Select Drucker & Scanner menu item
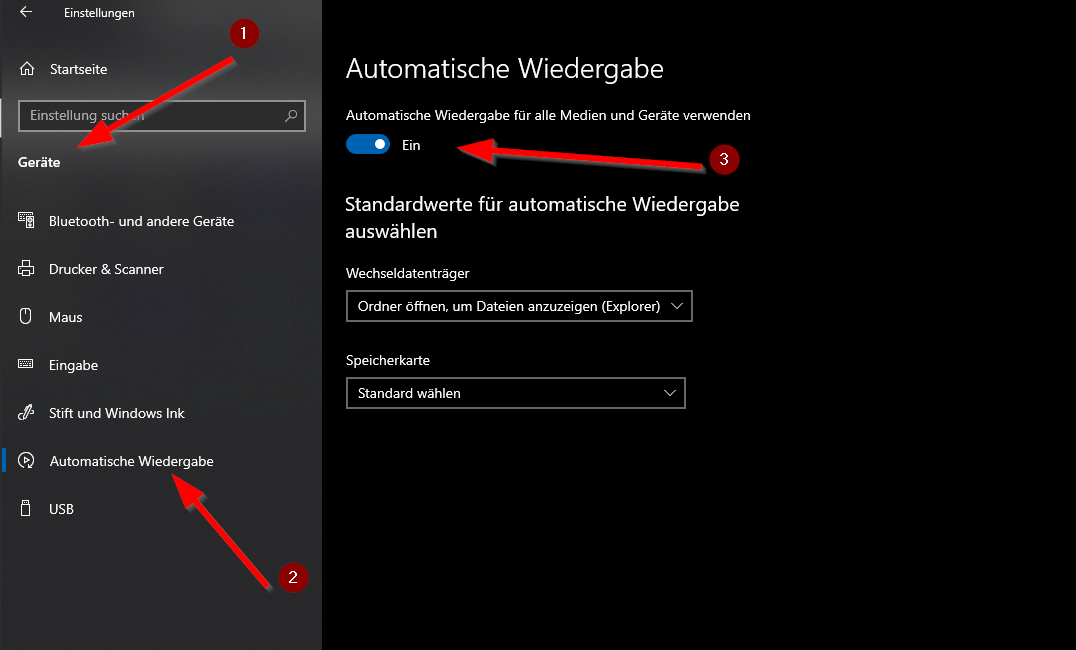 (106, 269)
